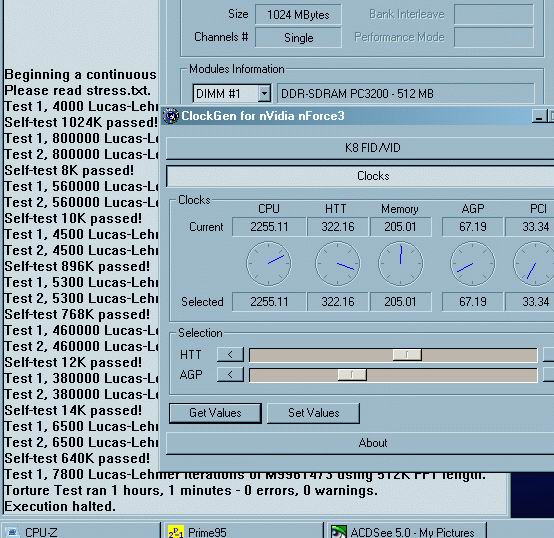Switch to the Clocks section
Screen dimensions: 554x538
pos(360,176)
